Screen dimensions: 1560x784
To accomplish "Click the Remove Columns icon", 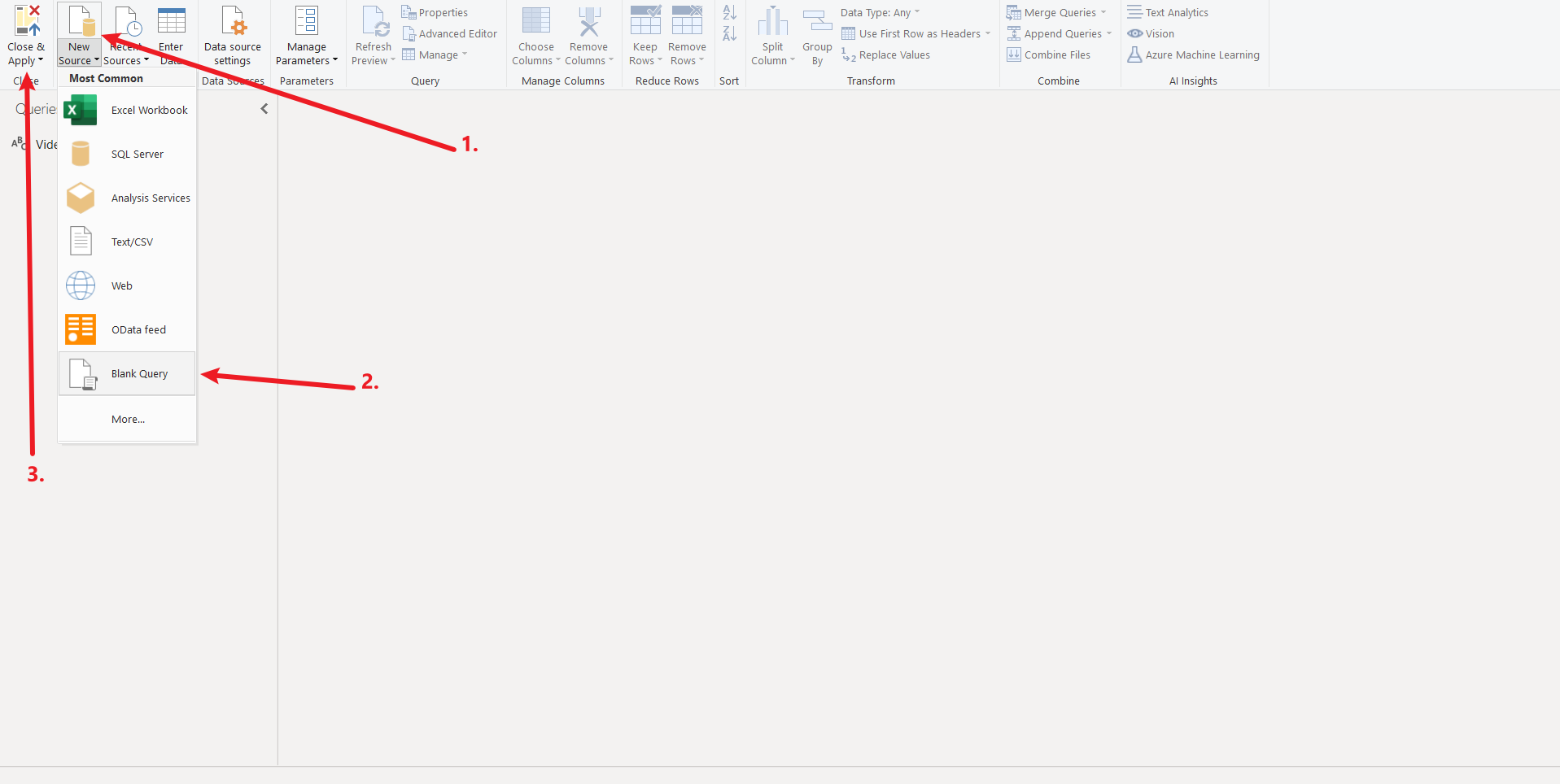I will pyautogui.click(x=588, y=21).
